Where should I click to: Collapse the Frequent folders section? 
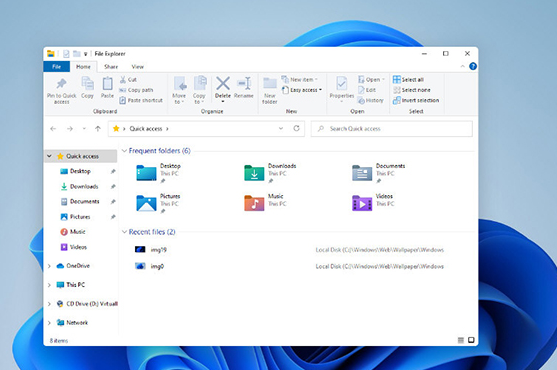coord(124,151)
